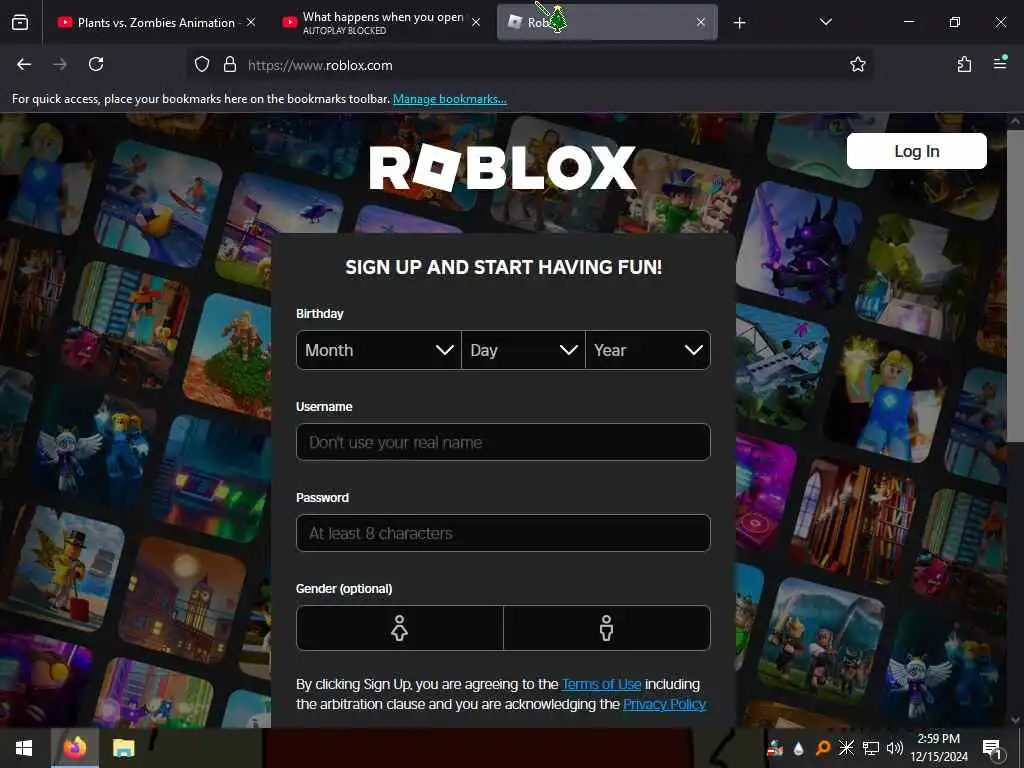This screenshot has height=768, width=1024.
Task: Go back to the previous page
Action: [24, 64]
